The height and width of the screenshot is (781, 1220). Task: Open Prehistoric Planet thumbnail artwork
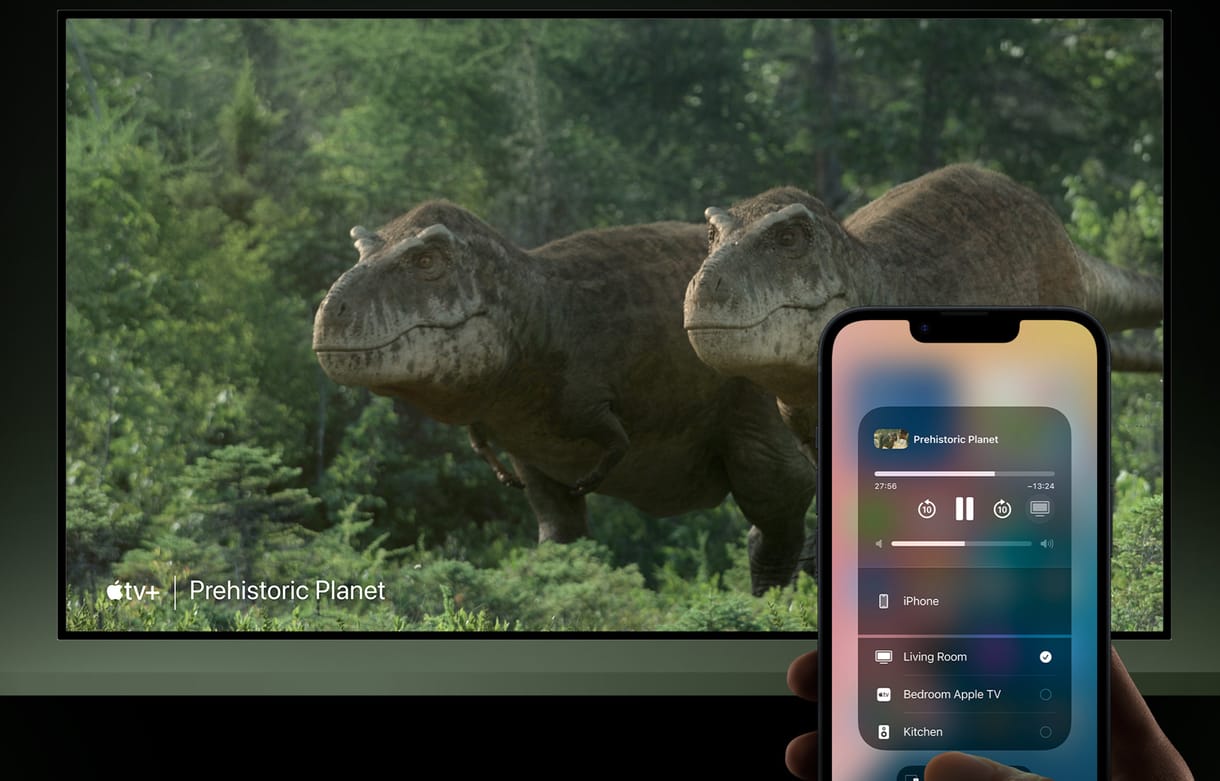pyautogui.click(x=891, y=439)
